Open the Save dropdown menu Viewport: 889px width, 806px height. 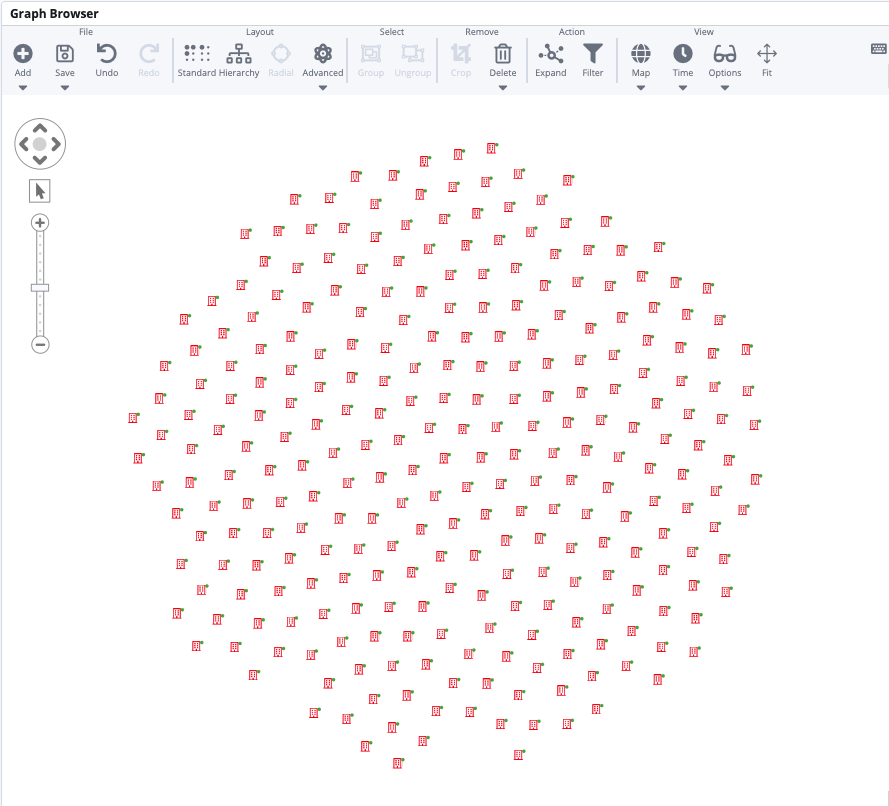pyautogui.click(x=64, y=88)
